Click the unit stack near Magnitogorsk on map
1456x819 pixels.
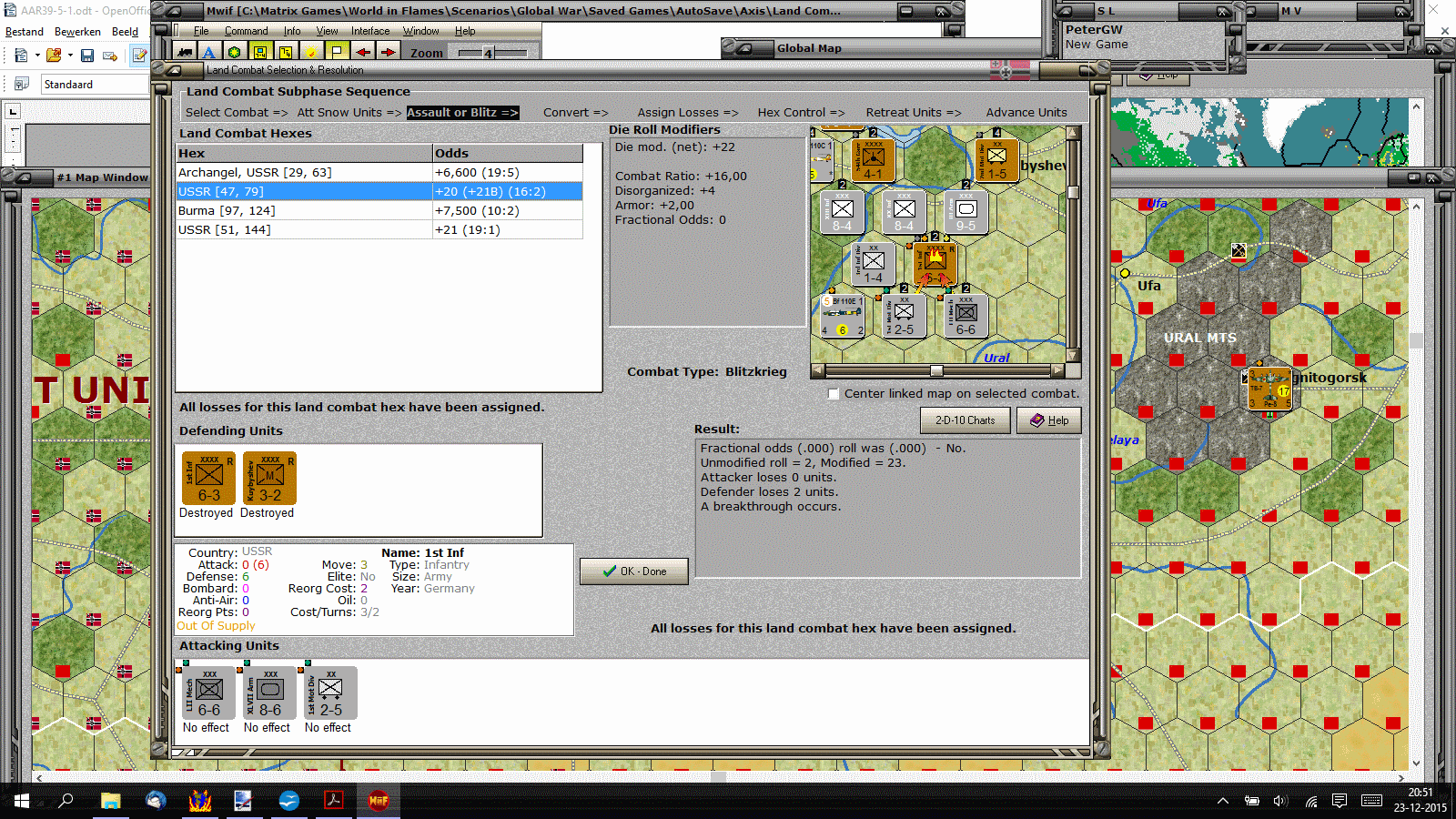(1269, 389)
